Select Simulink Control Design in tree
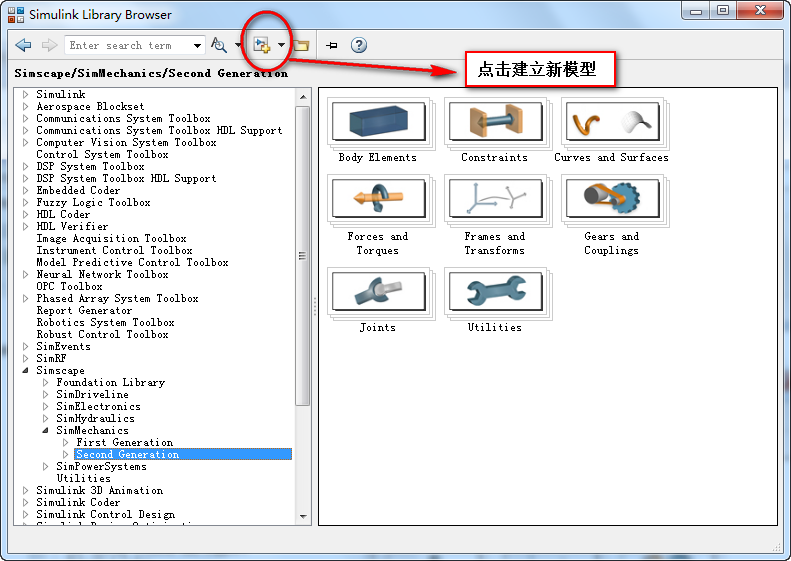Viewport: 791px width, 561px height. [106, 515]
